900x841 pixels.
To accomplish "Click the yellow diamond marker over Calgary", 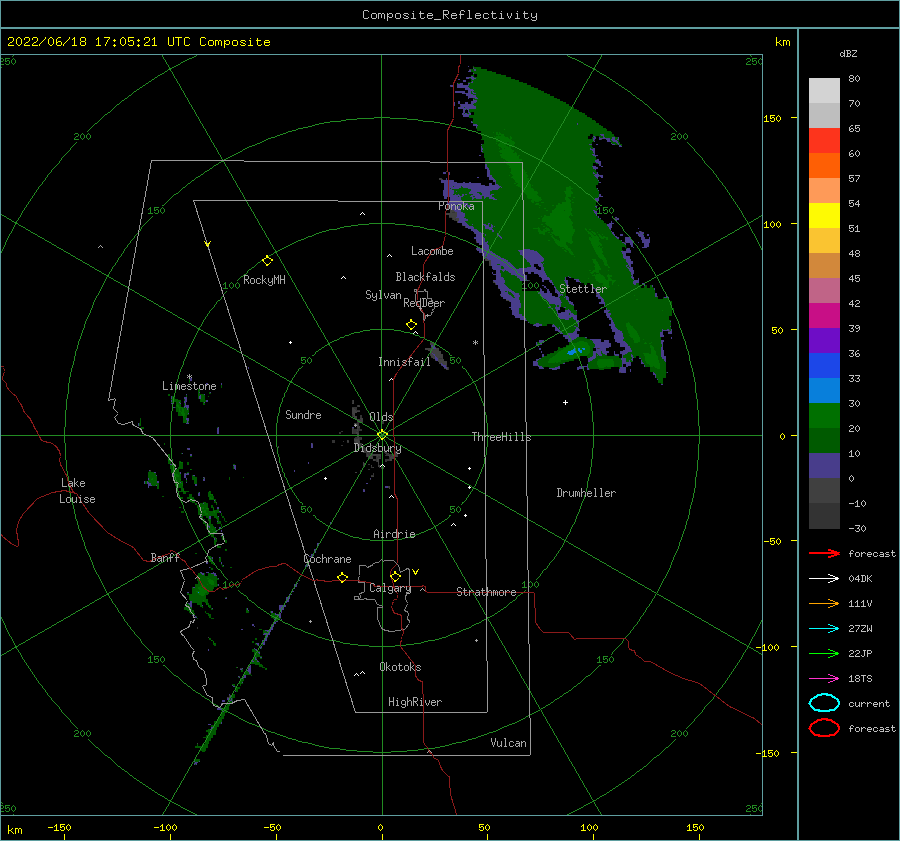I will [395, 576].
